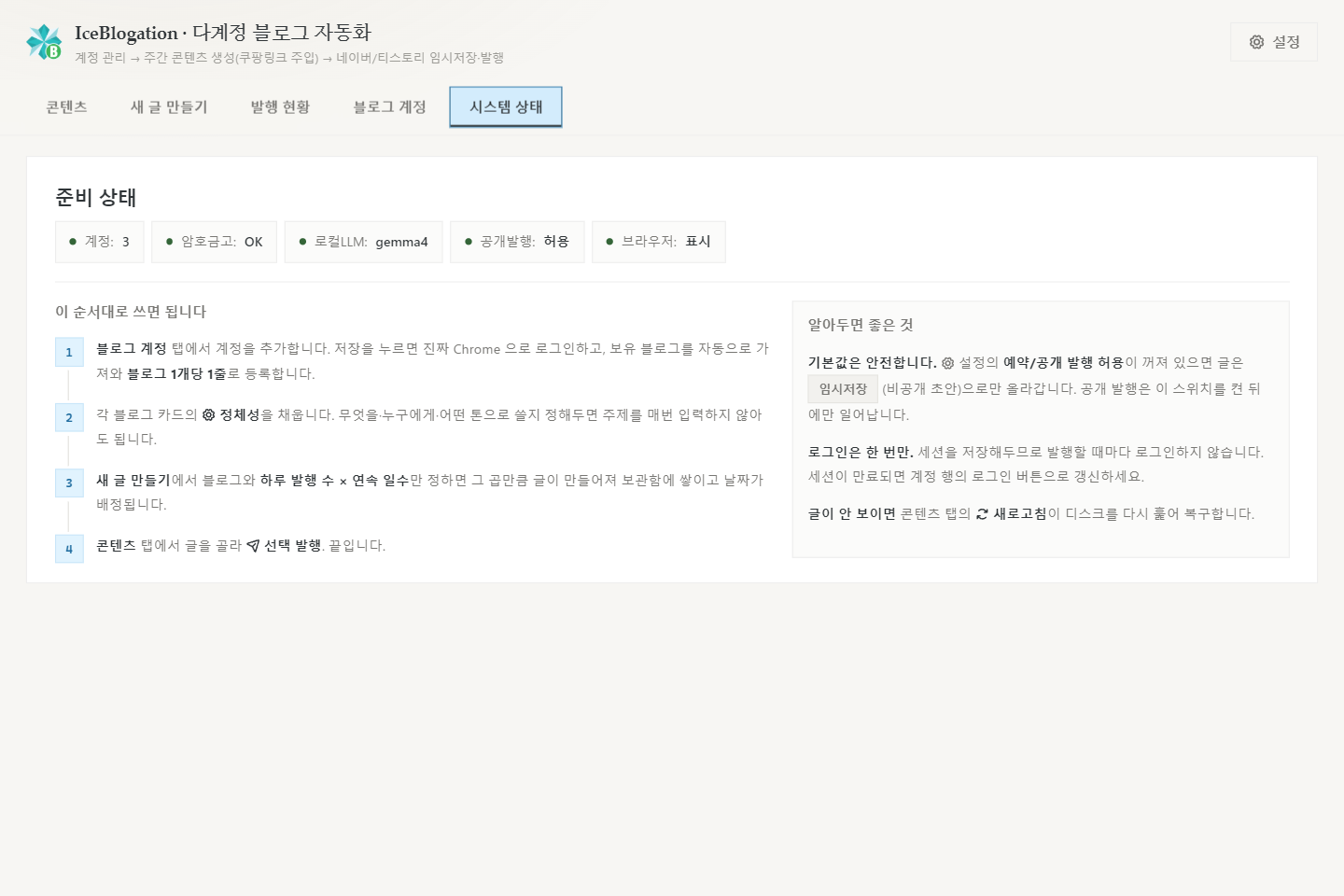The image size is (1344, 896).
Task: Click the 준비 상태 heading
Action: [96, 197]
